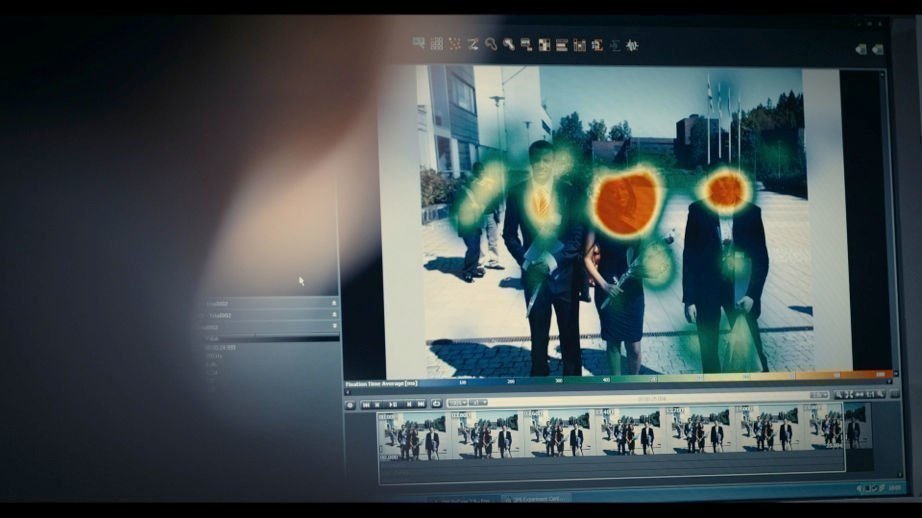Click the round record button left of playback controls

point(350,405)
